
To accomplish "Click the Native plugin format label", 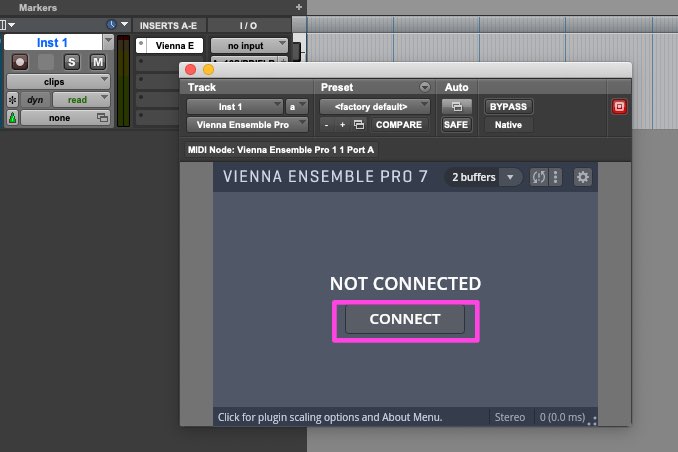I will 508,125.
